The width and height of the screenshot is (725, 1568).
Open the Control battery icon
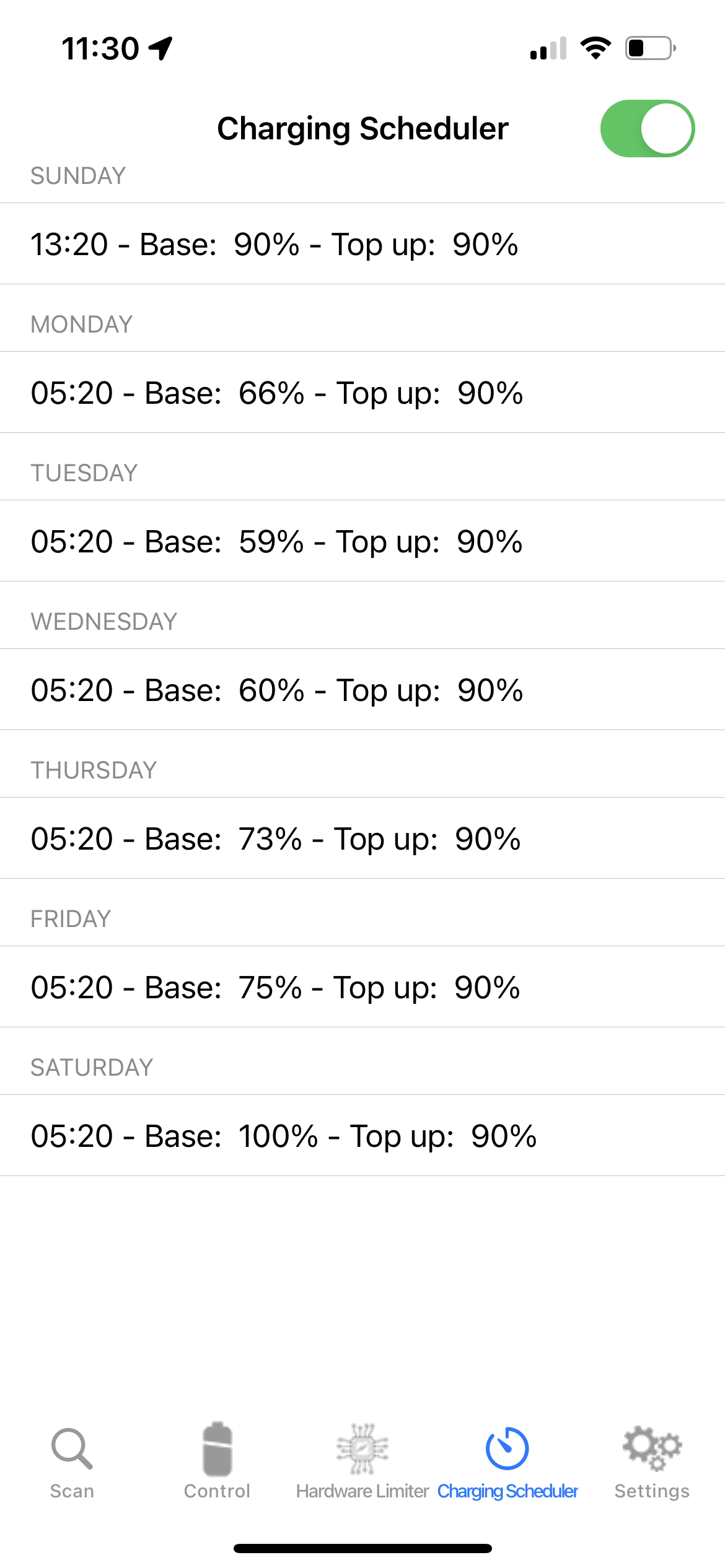pyautogui.click(x=217, y=1448)
